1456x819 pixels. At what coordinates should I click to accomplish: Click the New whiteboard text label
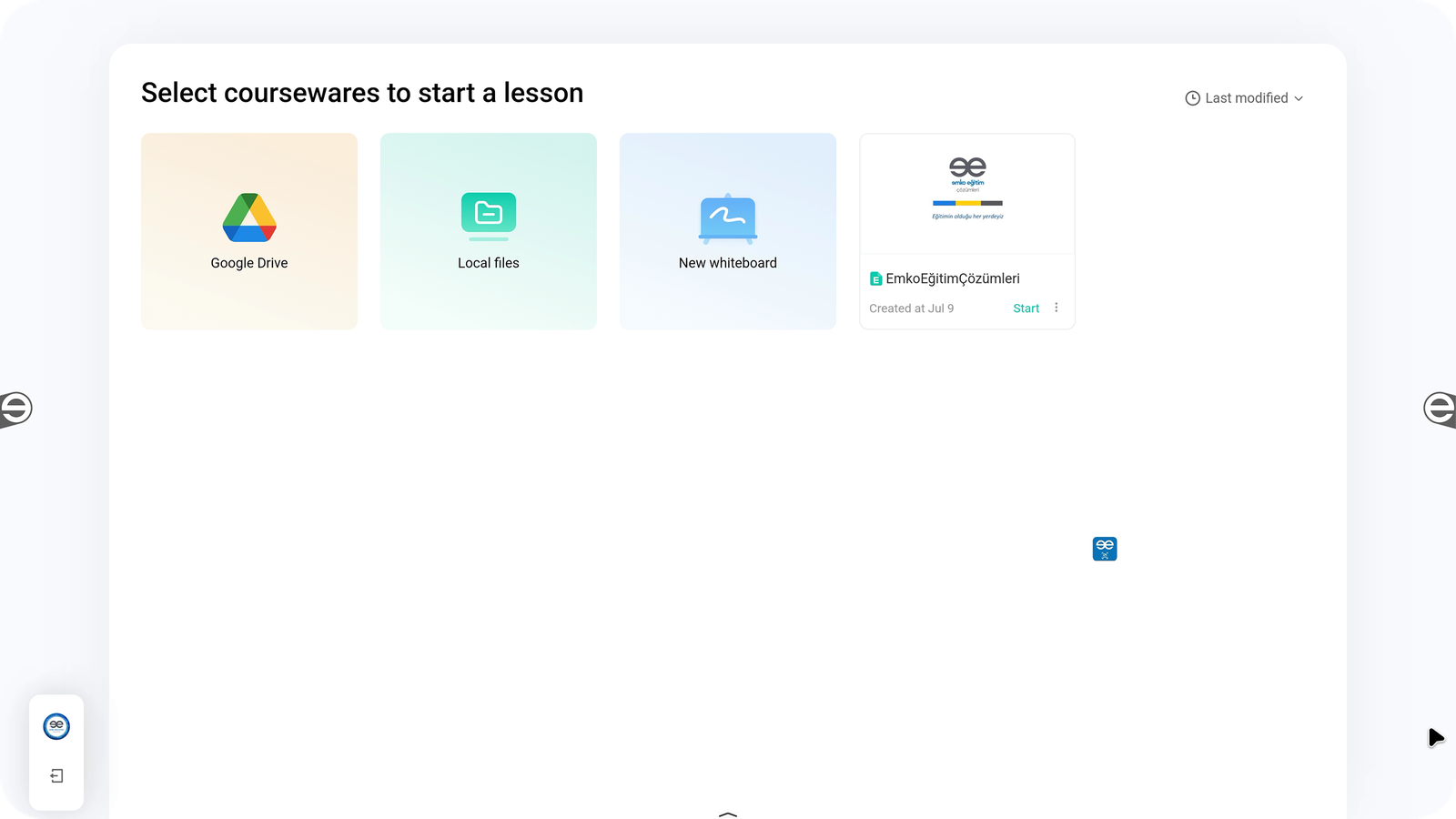point(727,263)
